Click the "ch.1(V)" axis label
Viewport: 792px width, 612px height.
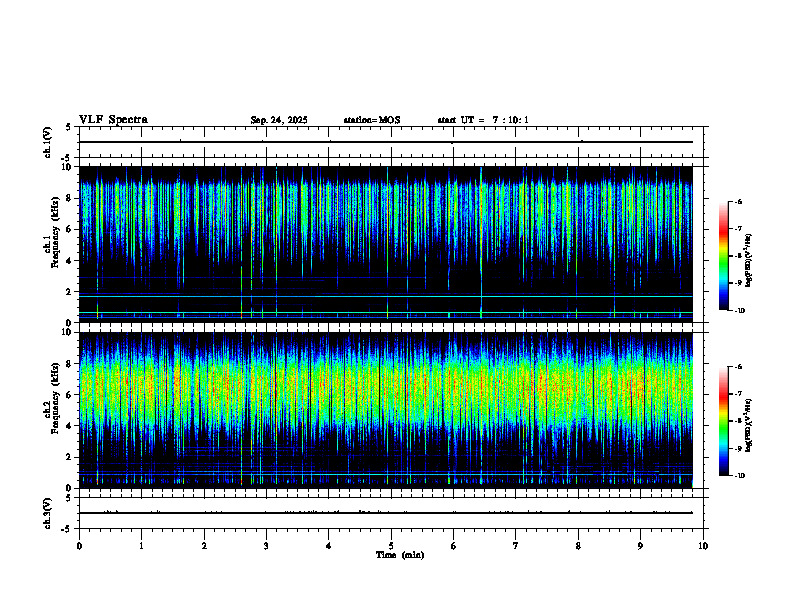tap(48, 142)
